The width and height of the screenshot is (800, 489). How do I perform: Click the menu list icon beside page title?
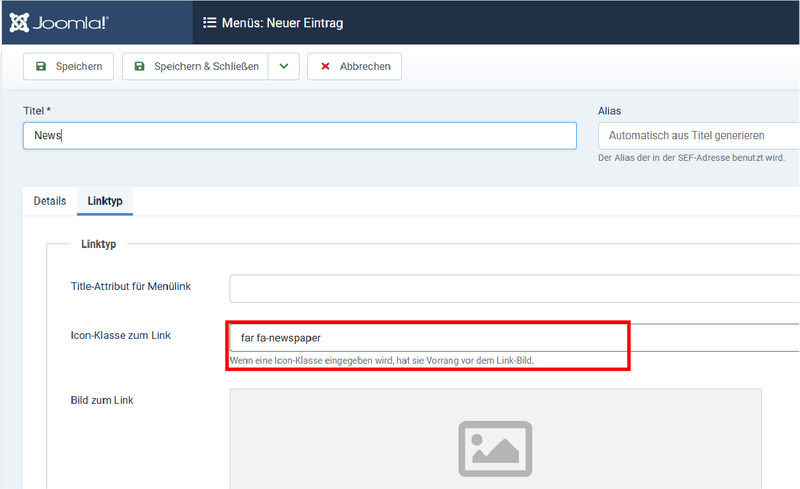210,22
